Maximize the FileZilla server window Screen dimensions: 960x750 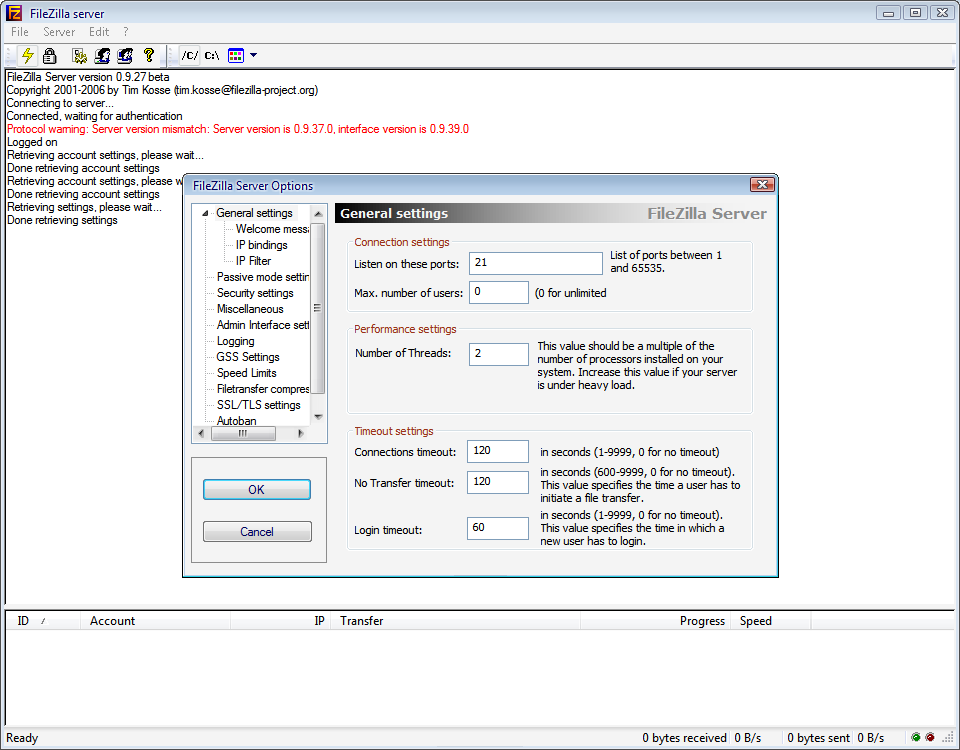click(915, 12)
